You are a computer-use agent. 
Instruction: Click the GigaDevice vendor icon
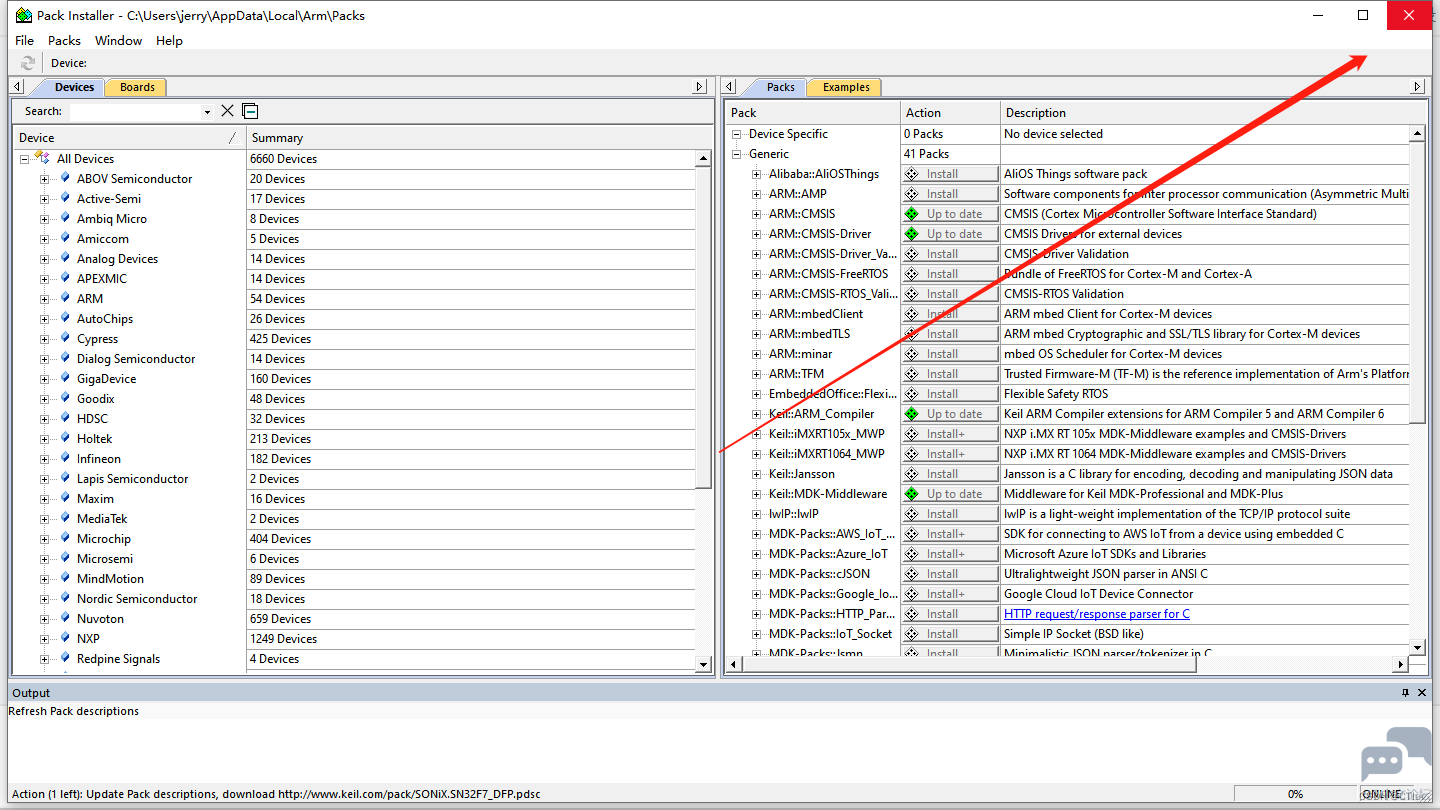click(65, 378)
